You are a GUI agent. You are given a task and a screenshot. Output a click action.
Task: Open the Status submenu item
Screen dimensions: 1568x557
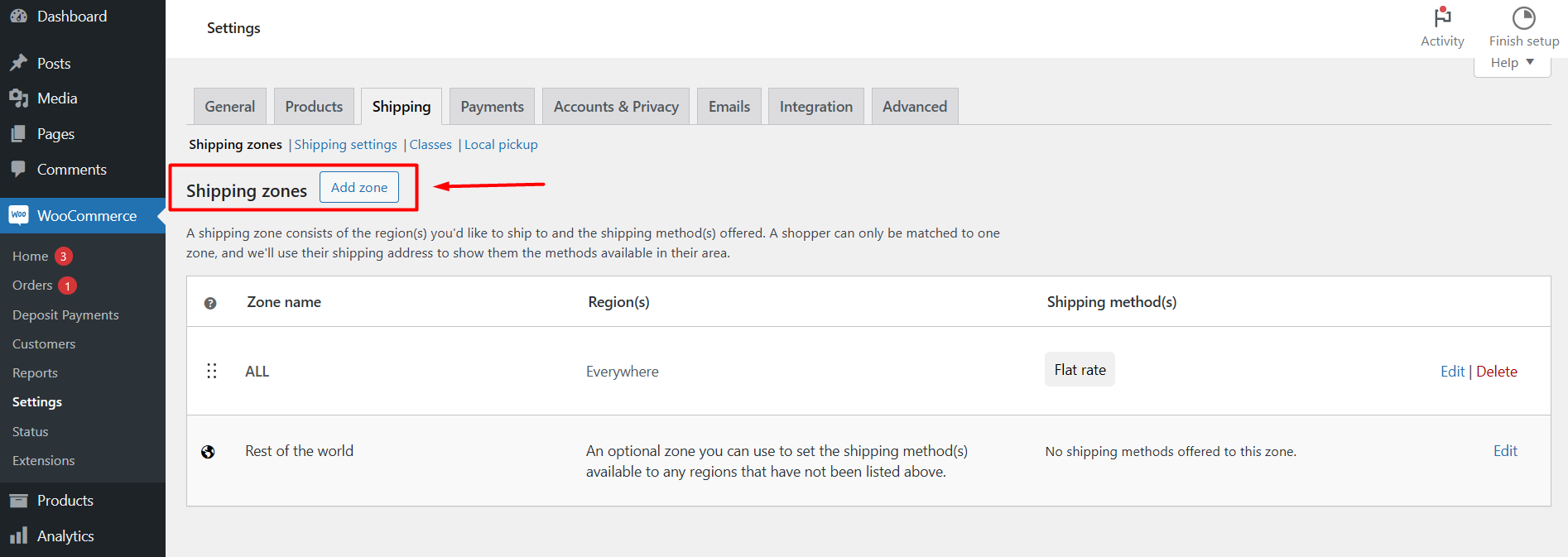(x=31, y=431)
